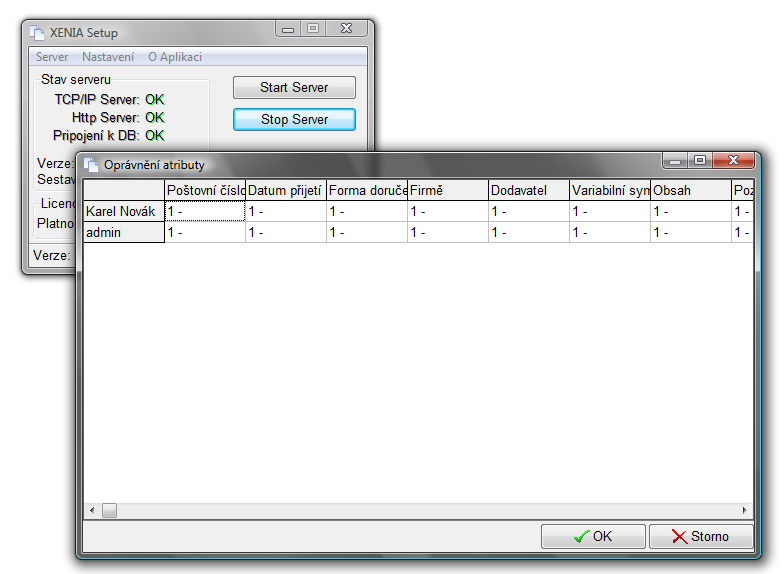Select the Forma doručení column header

367,190
